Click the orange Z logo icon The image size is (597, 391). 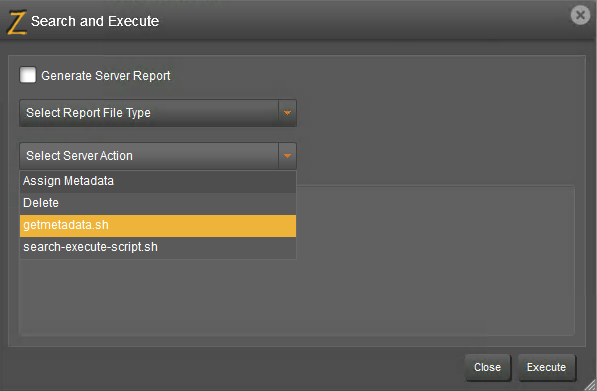pos(16,22)
